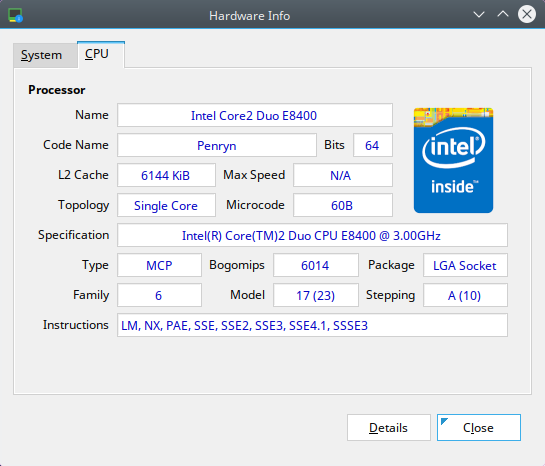Viewport: 545px width, 466px height.
Task: Click the processor Name field
Action: pyautogui.click(x=255, y=115)
